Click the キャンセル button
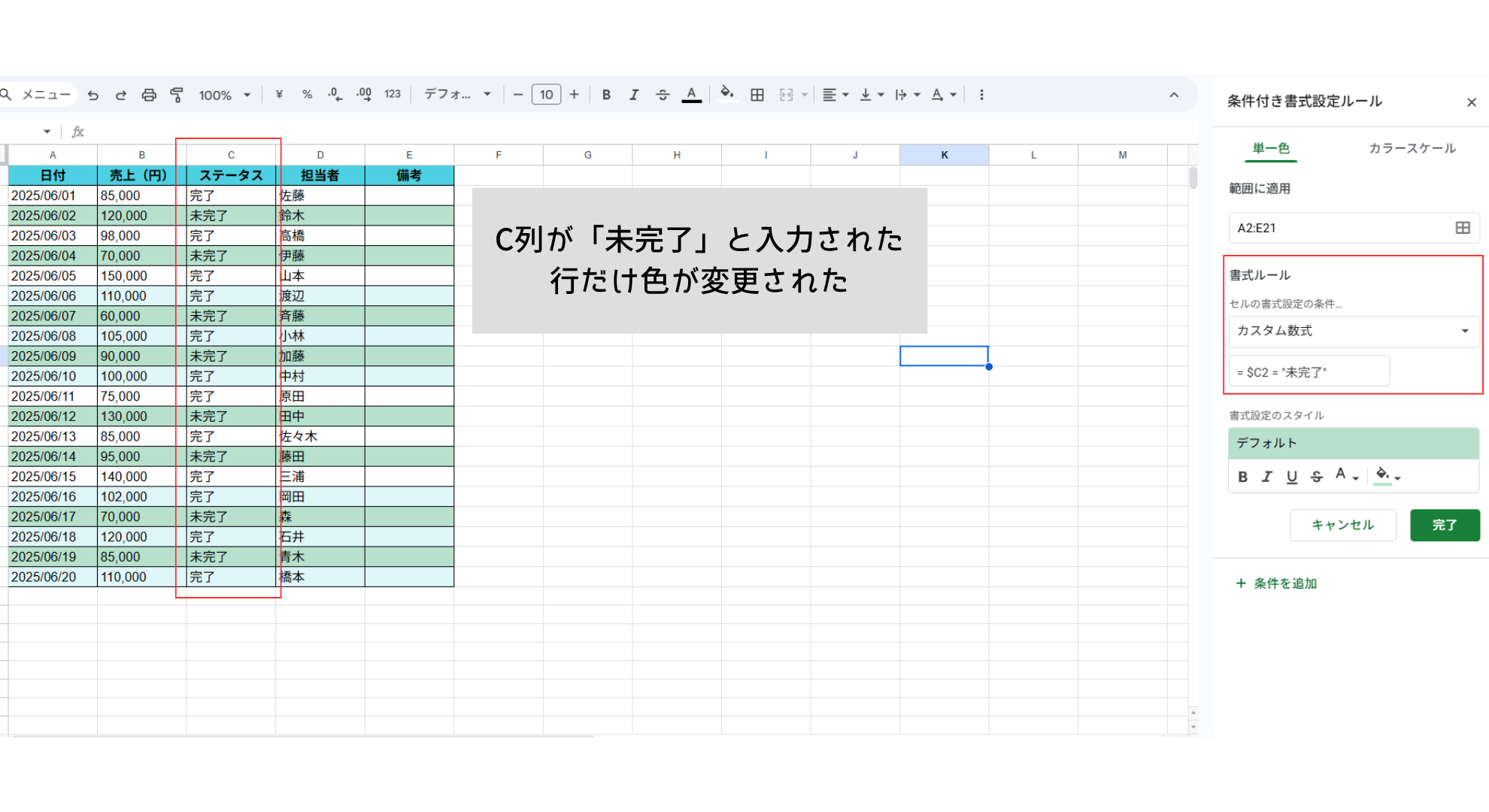Viewport: 1489px width, 812px height. pos(1343,525)
